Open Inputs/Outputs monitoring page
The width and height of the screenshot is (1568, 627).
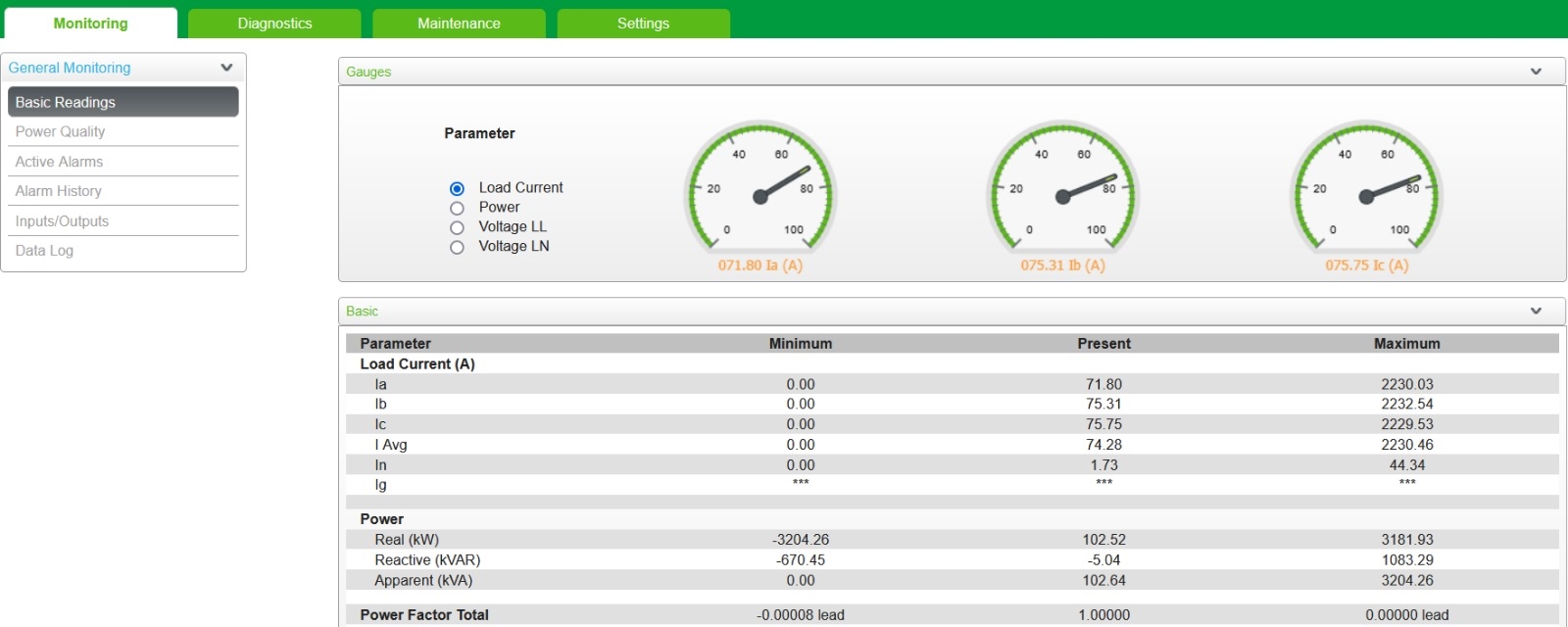click(x=62, y=221)
